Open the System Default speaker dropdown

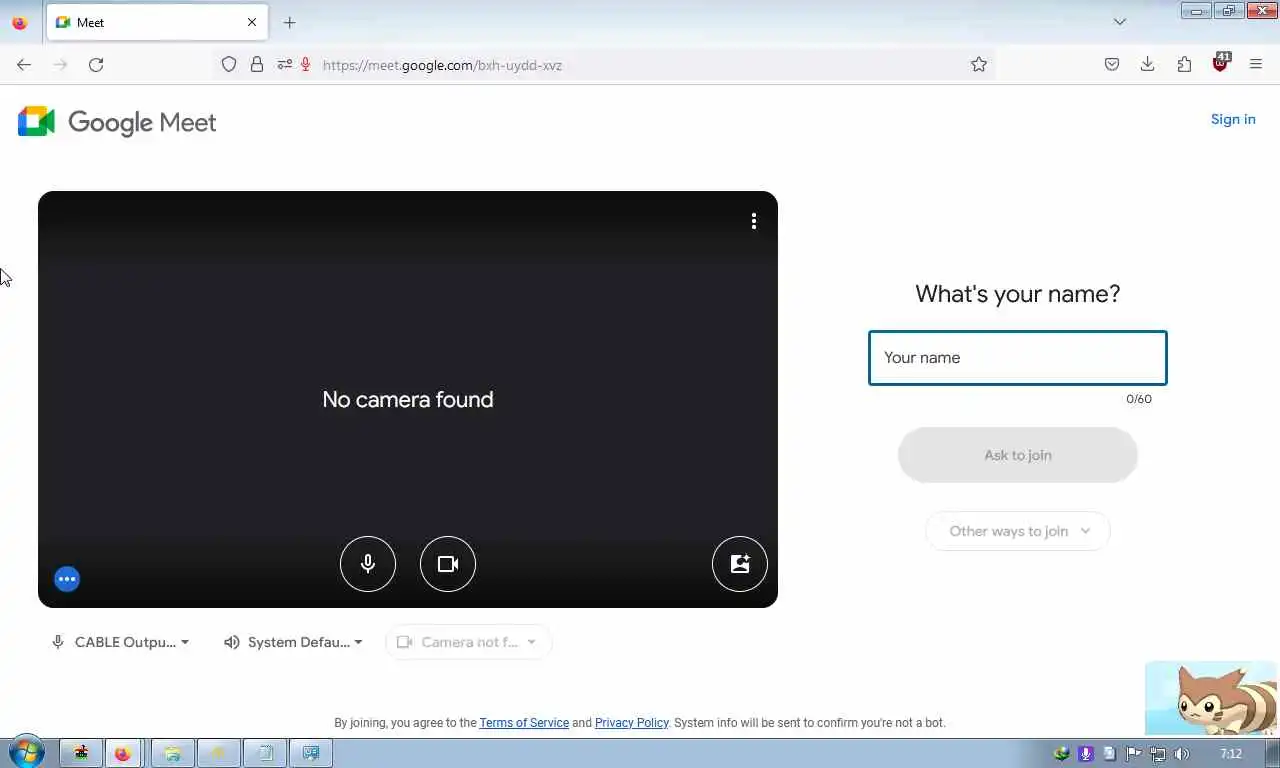tap(293, 642)
